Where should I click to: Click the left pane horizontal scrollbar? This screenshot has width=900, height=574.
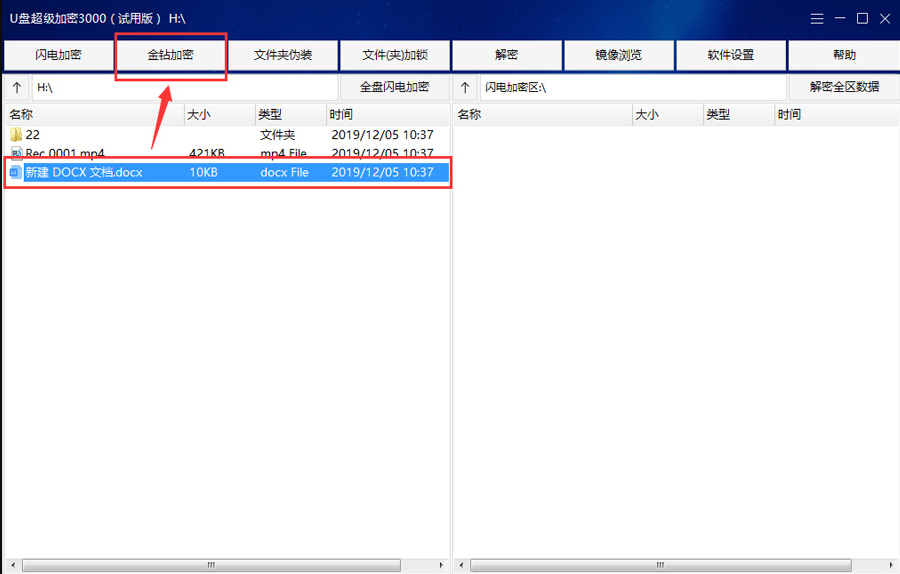tap(211, 565)
